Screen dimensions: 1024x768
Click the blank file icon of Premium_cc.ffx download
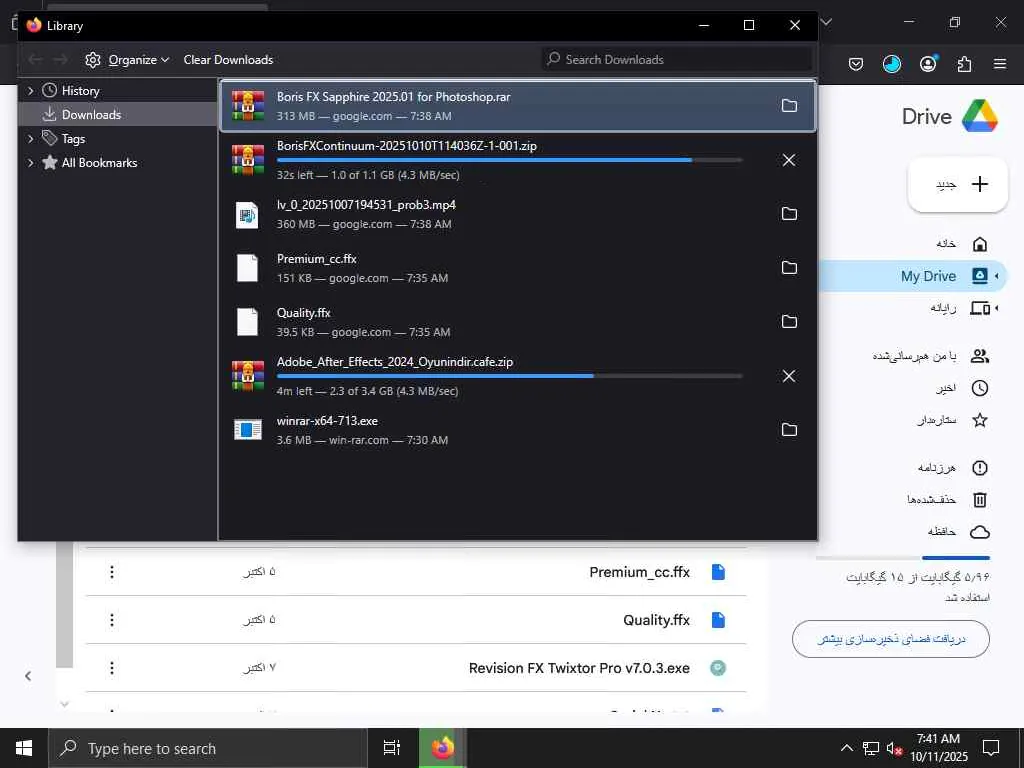tap(248, 268)
